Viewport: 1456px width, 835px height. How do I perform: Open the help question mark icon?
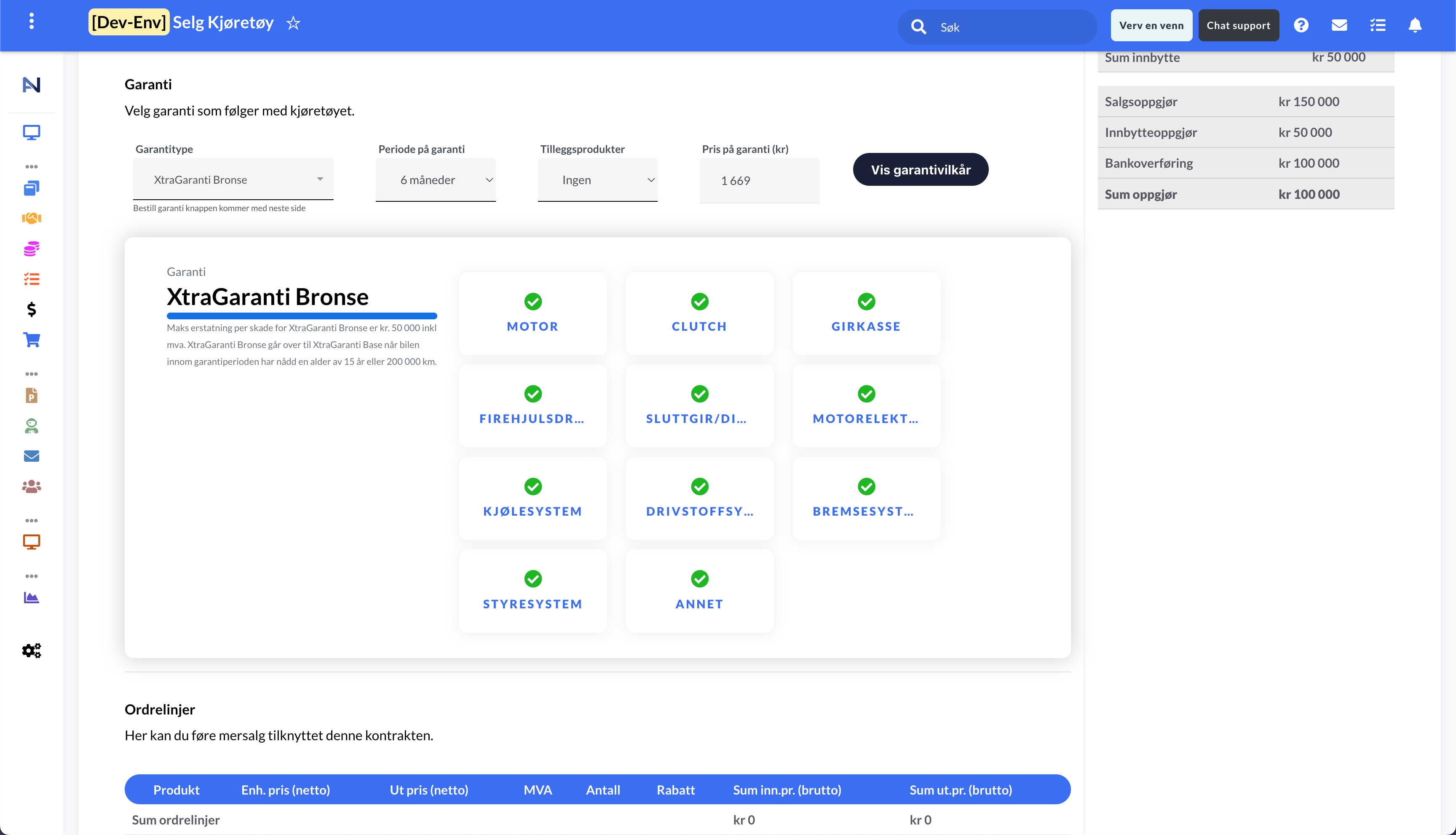[x=1301, y=25]
